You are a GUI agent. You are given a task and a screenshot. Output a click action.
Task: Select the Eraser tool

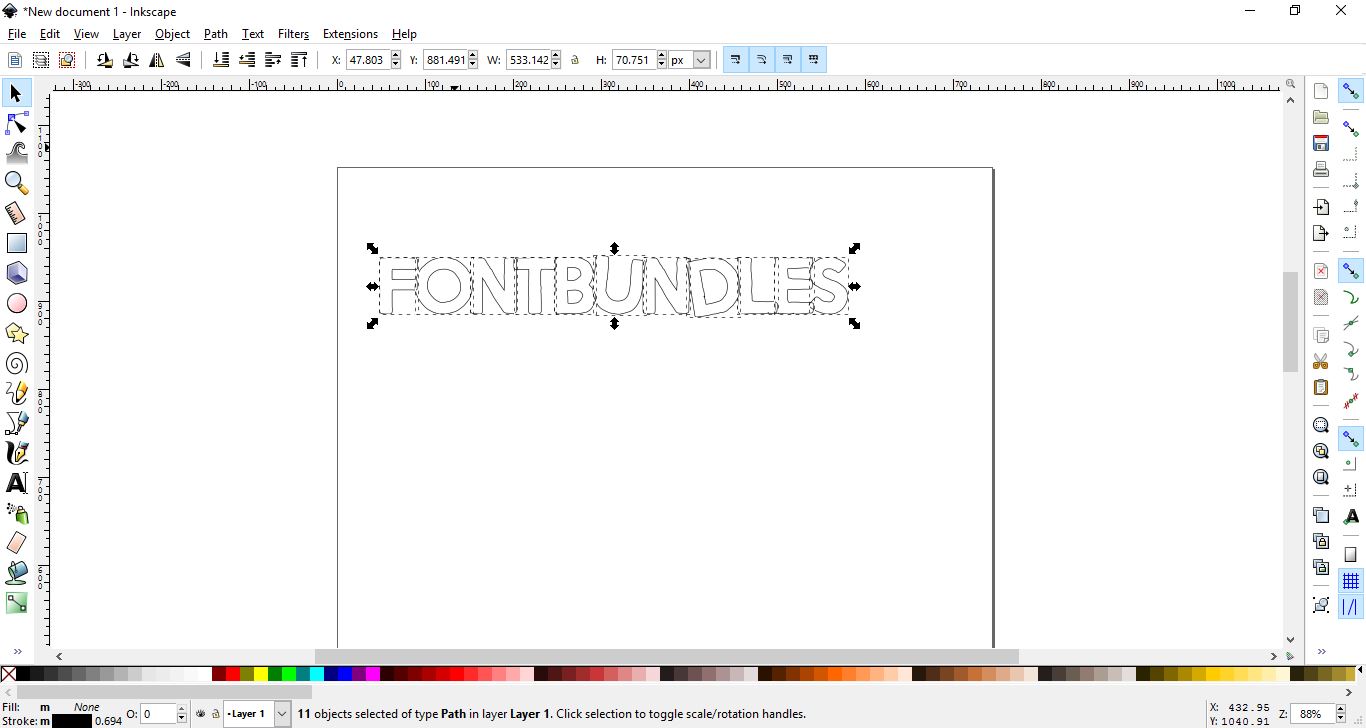(16, 543)
